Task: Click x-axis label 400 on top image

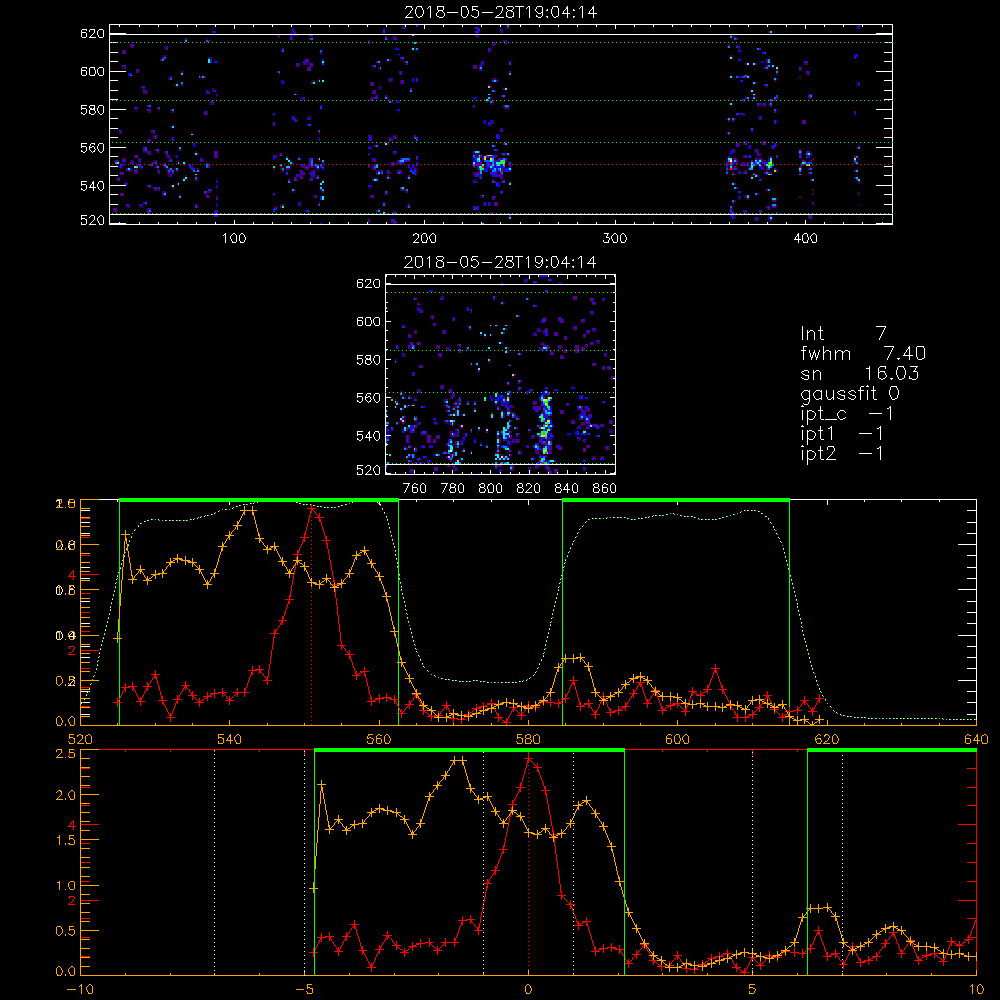Action: pos(805,239)
